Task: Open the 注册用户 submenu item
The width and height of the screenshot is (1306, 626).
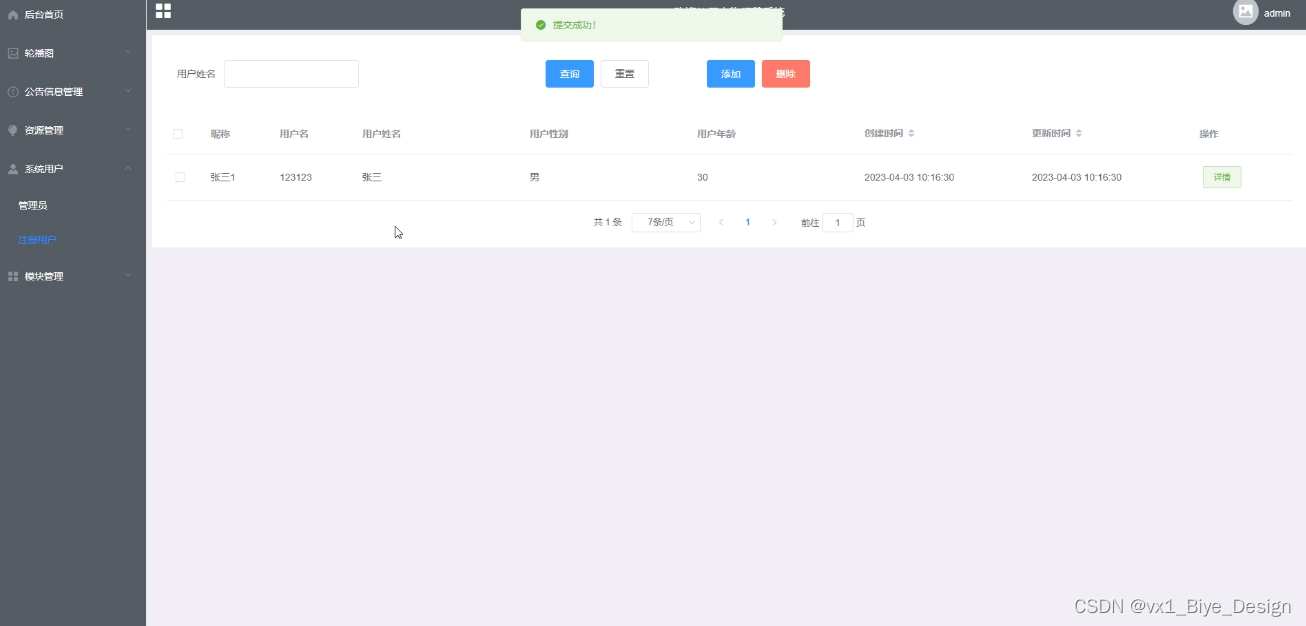Action: point(73,240)
